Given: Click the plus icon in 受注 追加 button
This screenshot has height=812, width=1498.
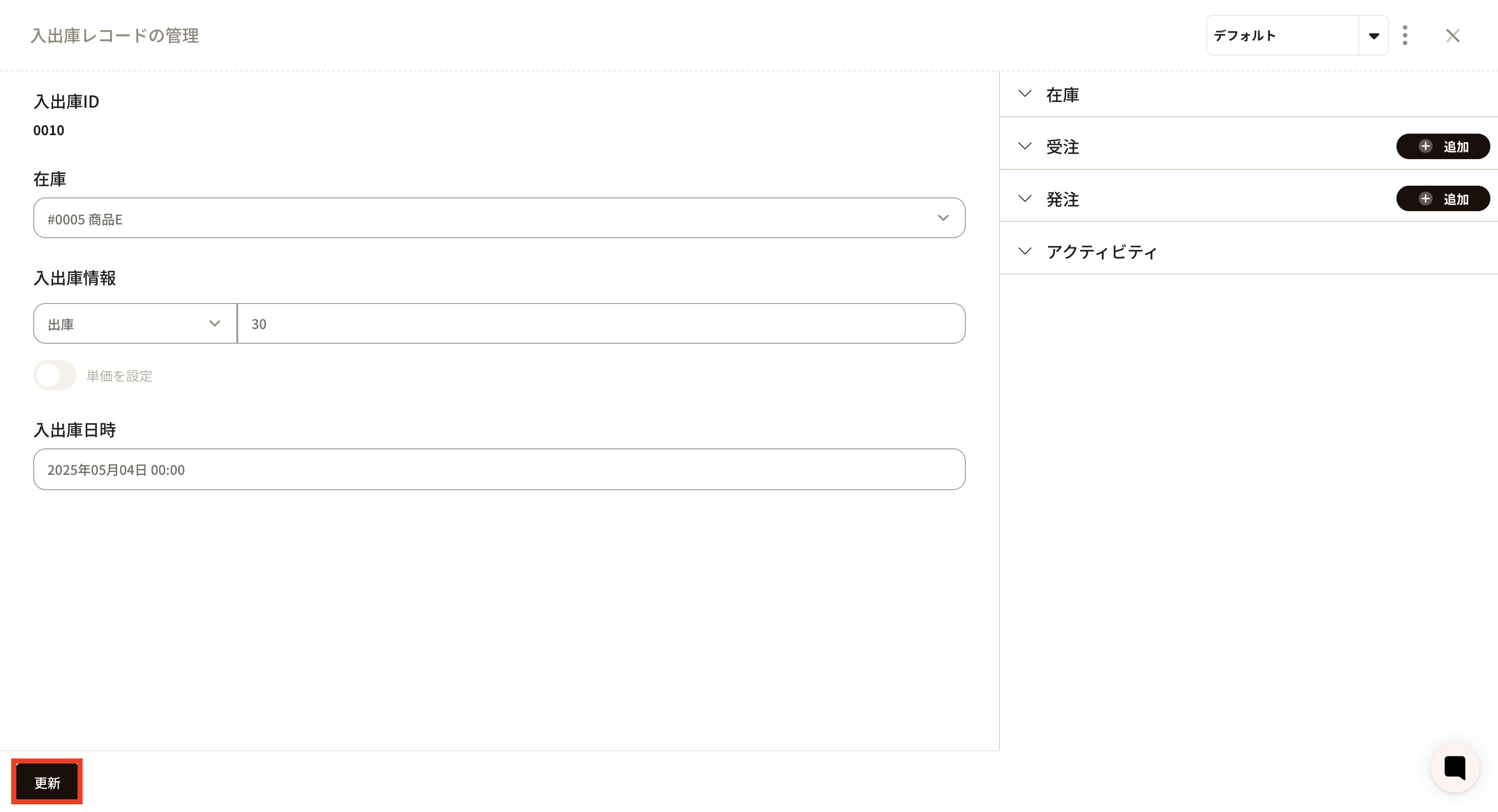Looking at the screenshot, I should click(1426, 146).
